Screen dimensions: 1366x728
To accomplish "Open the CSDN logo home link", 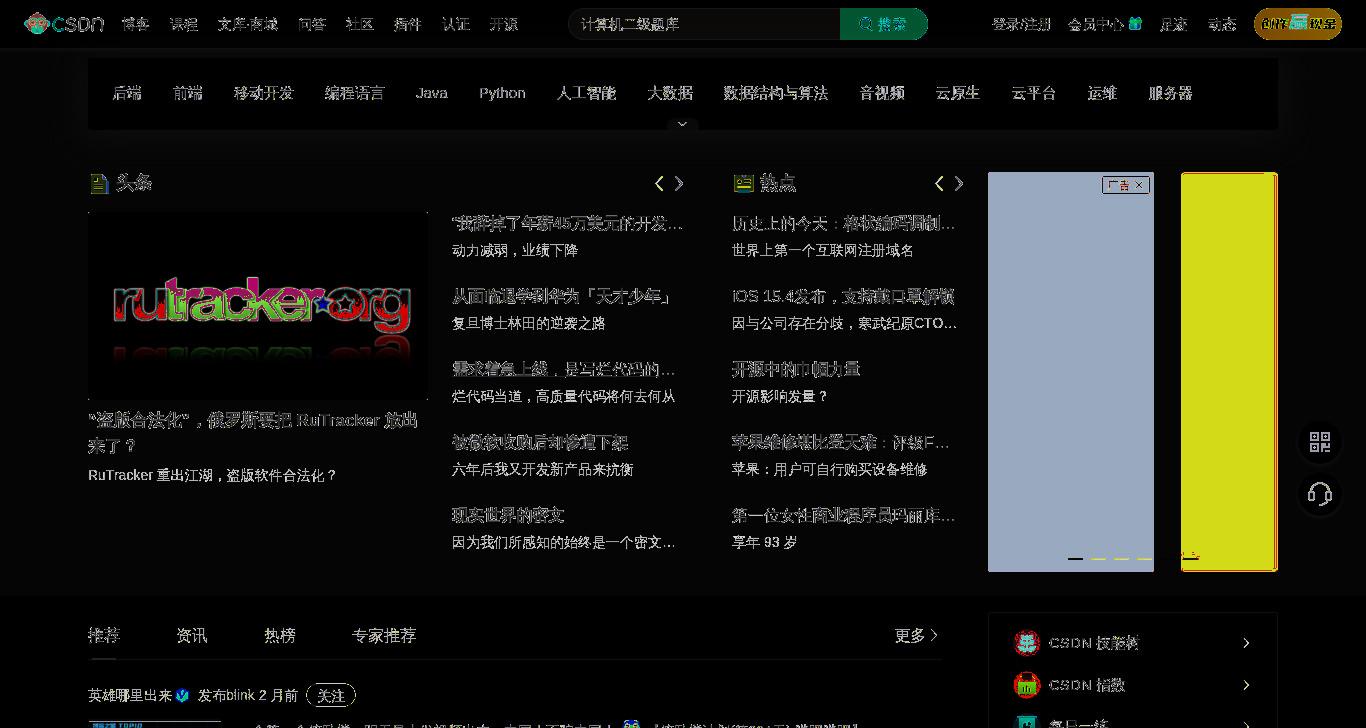I will tap(64, 24).
